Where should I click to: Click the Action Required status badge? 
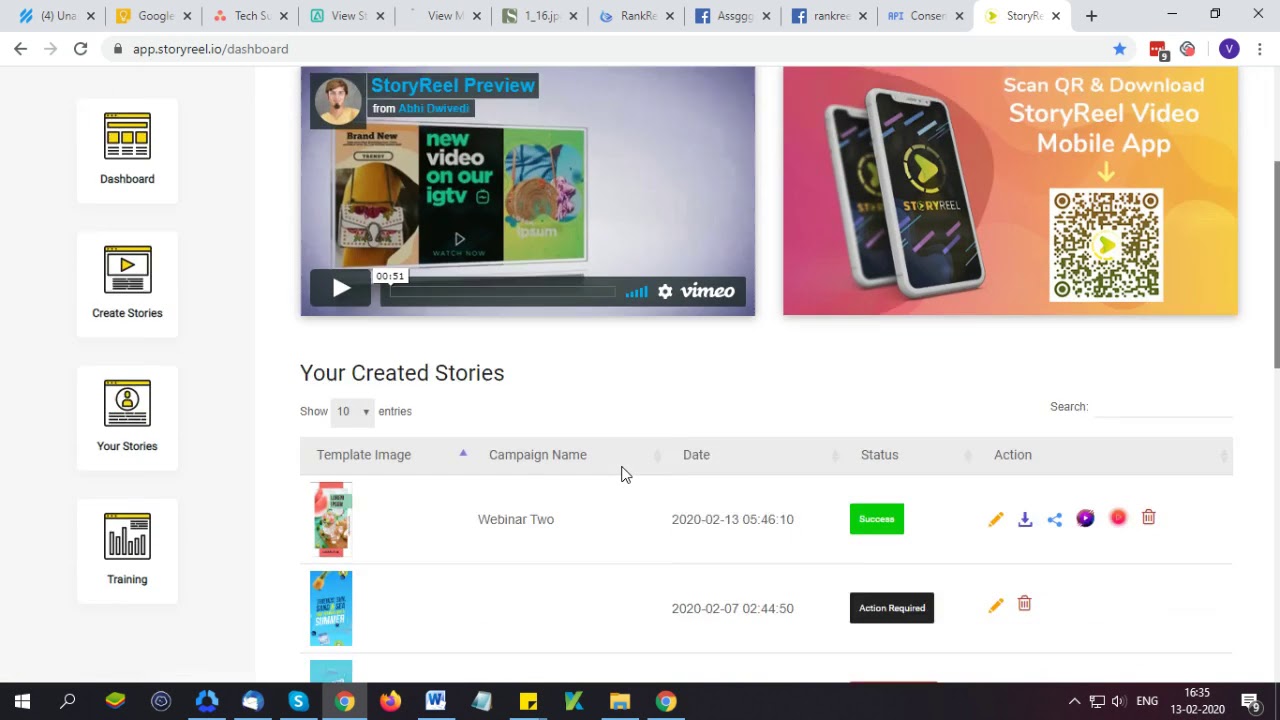pos(892,608)
